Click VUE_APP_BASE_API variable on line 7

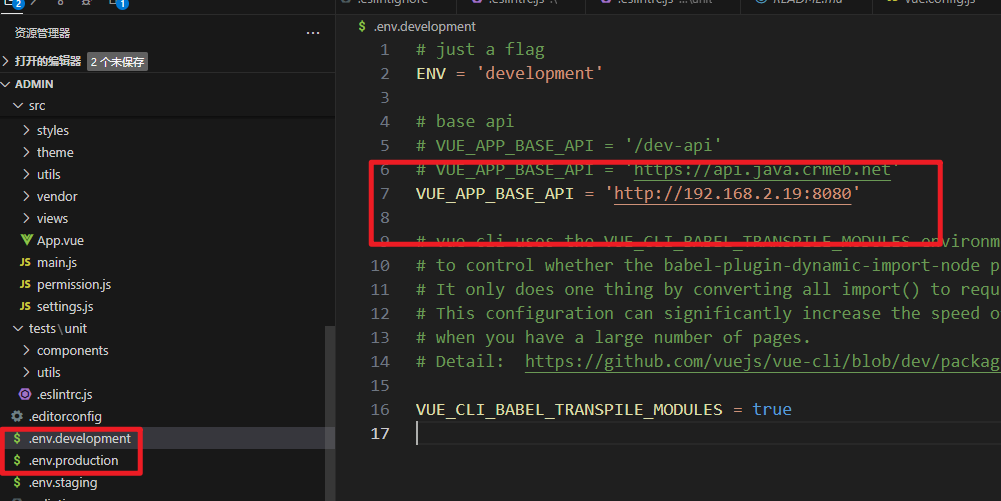[x=495, y=193]
